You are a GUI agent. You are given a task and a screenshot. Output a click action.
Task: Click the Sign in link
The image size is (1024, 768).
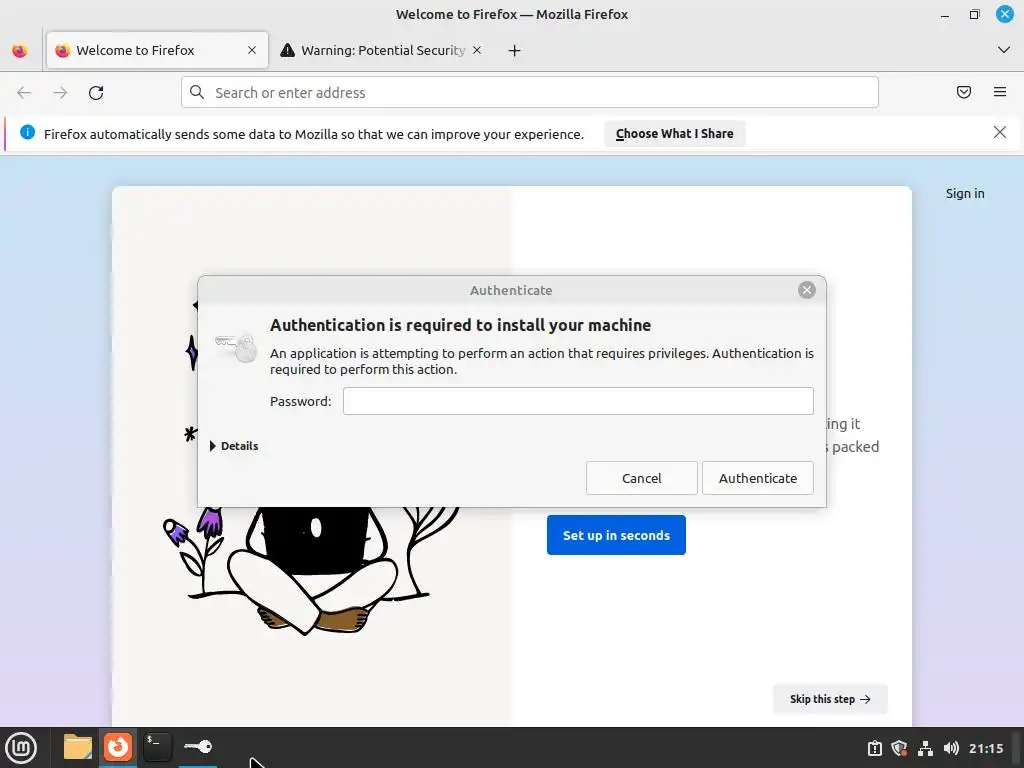(x=965, y=193)
